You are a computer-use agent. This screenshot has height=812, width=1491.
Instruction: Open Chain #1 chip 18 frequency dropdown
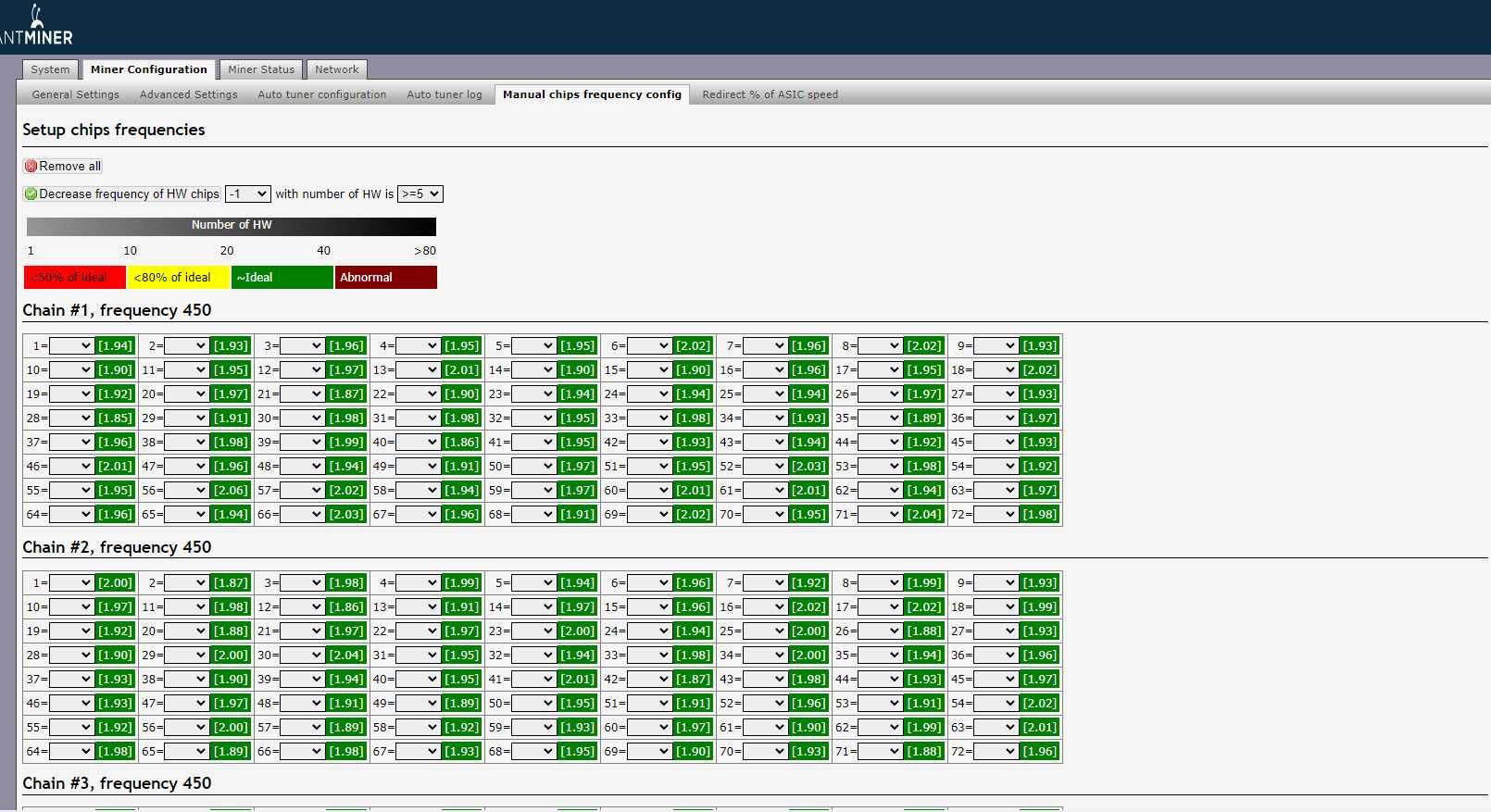996,370
